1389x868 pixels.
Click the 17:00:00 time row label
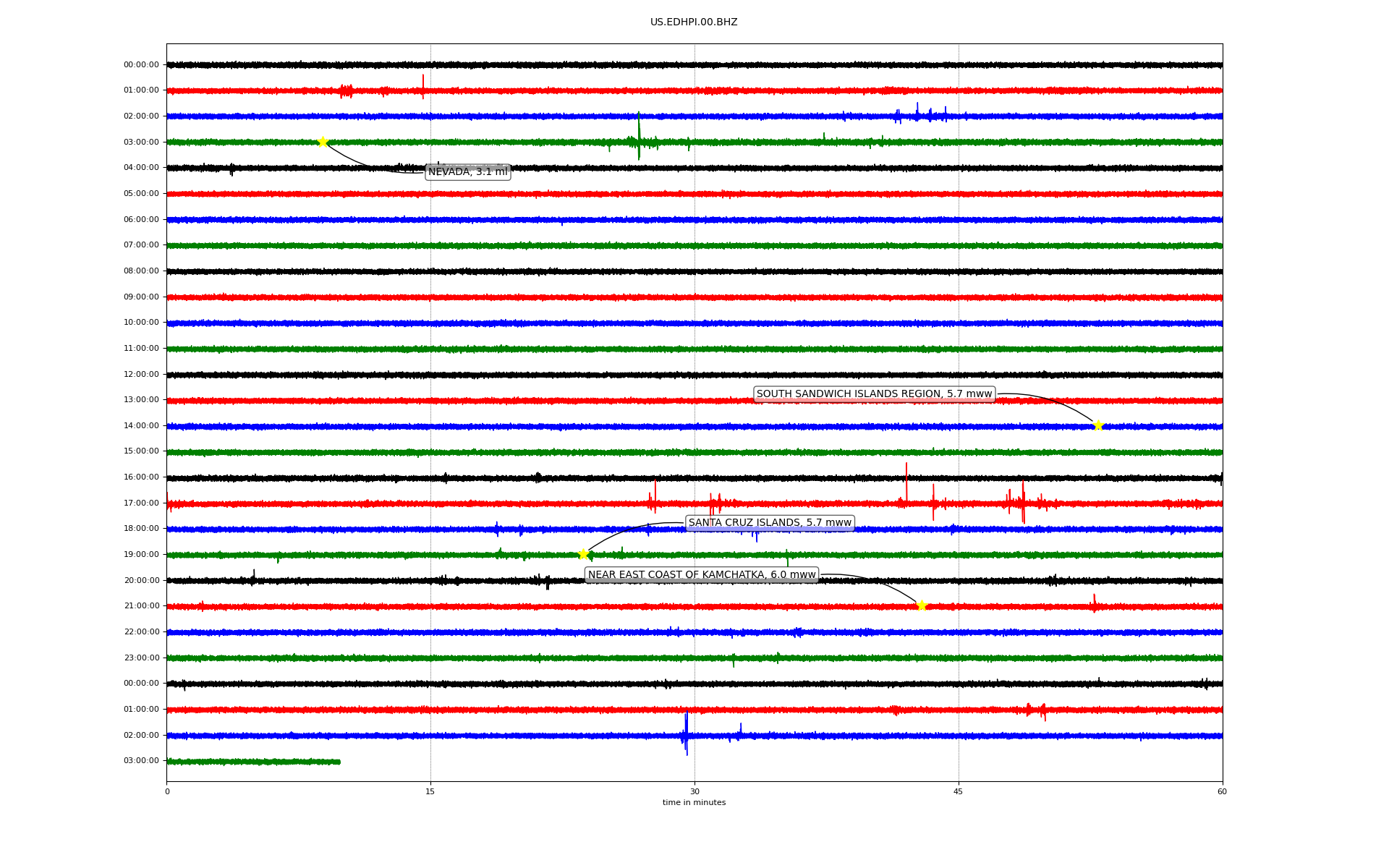click(141, 503)
